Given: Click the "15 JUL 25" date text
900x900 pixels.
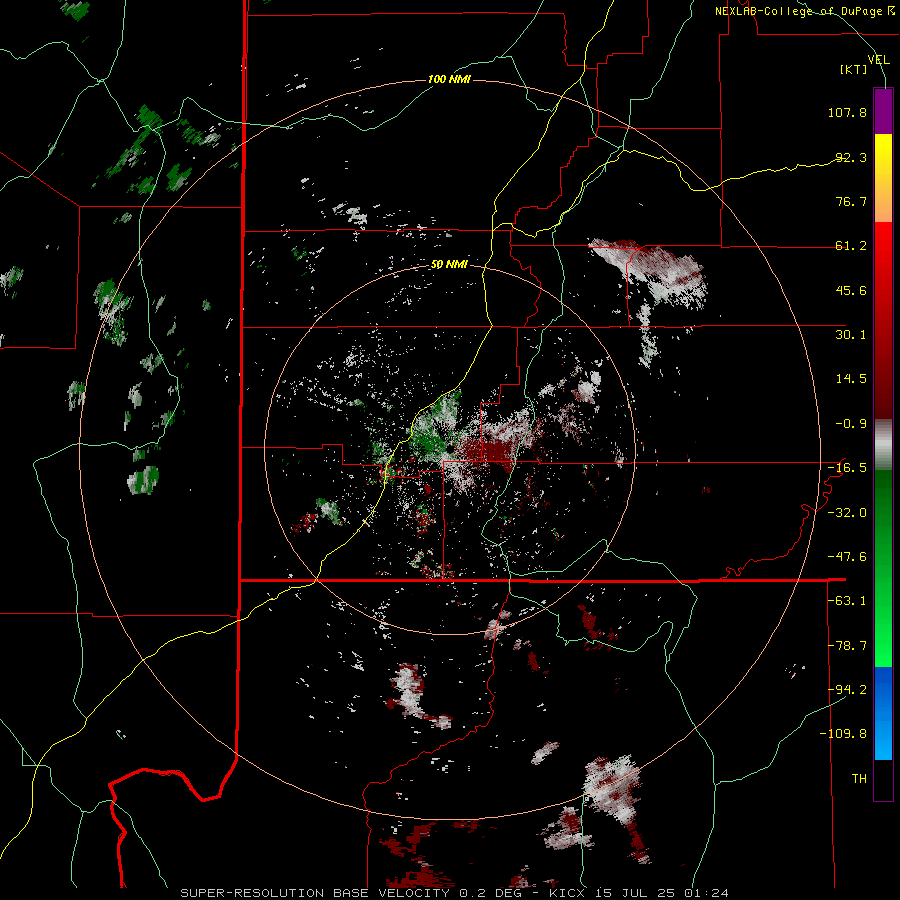Looking at the screenshot, I should [634, 893].
